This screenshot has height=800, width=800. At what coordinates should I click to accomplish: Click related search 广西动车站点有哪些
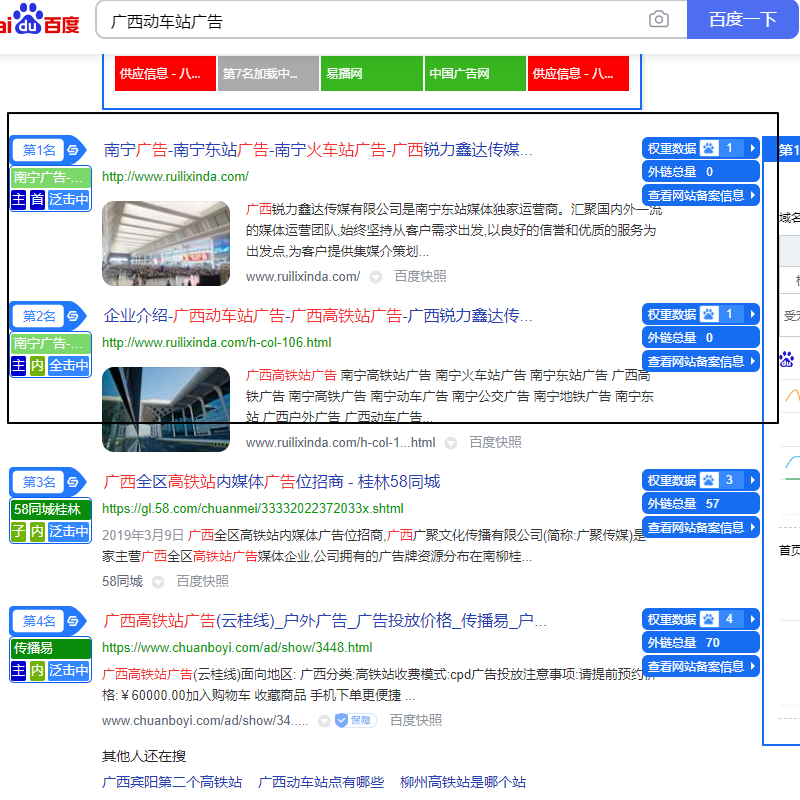point(321,782)
